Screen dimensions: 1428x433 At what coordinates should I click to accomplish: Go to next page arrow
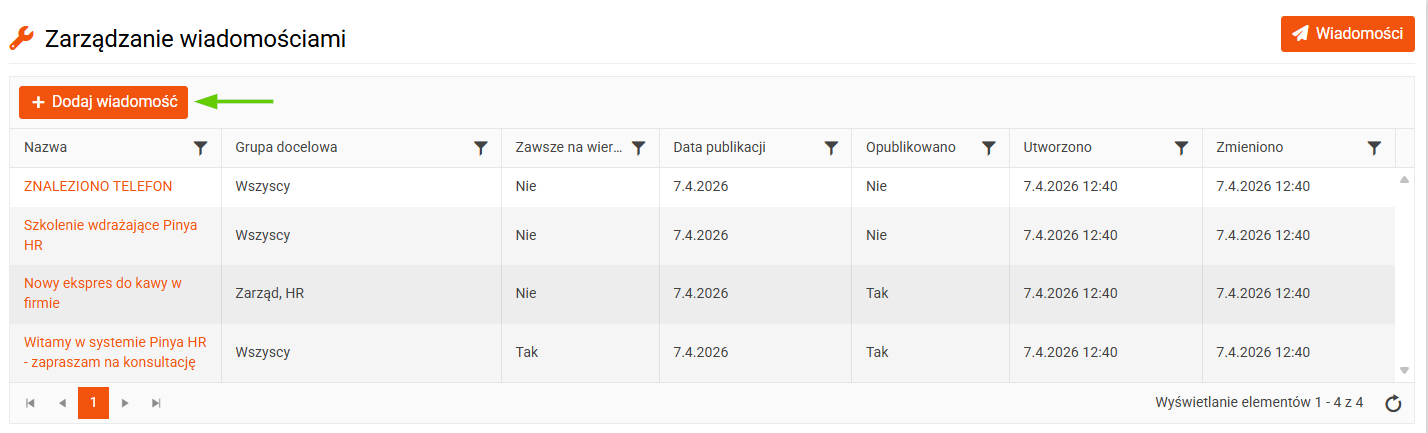[125, 403]
